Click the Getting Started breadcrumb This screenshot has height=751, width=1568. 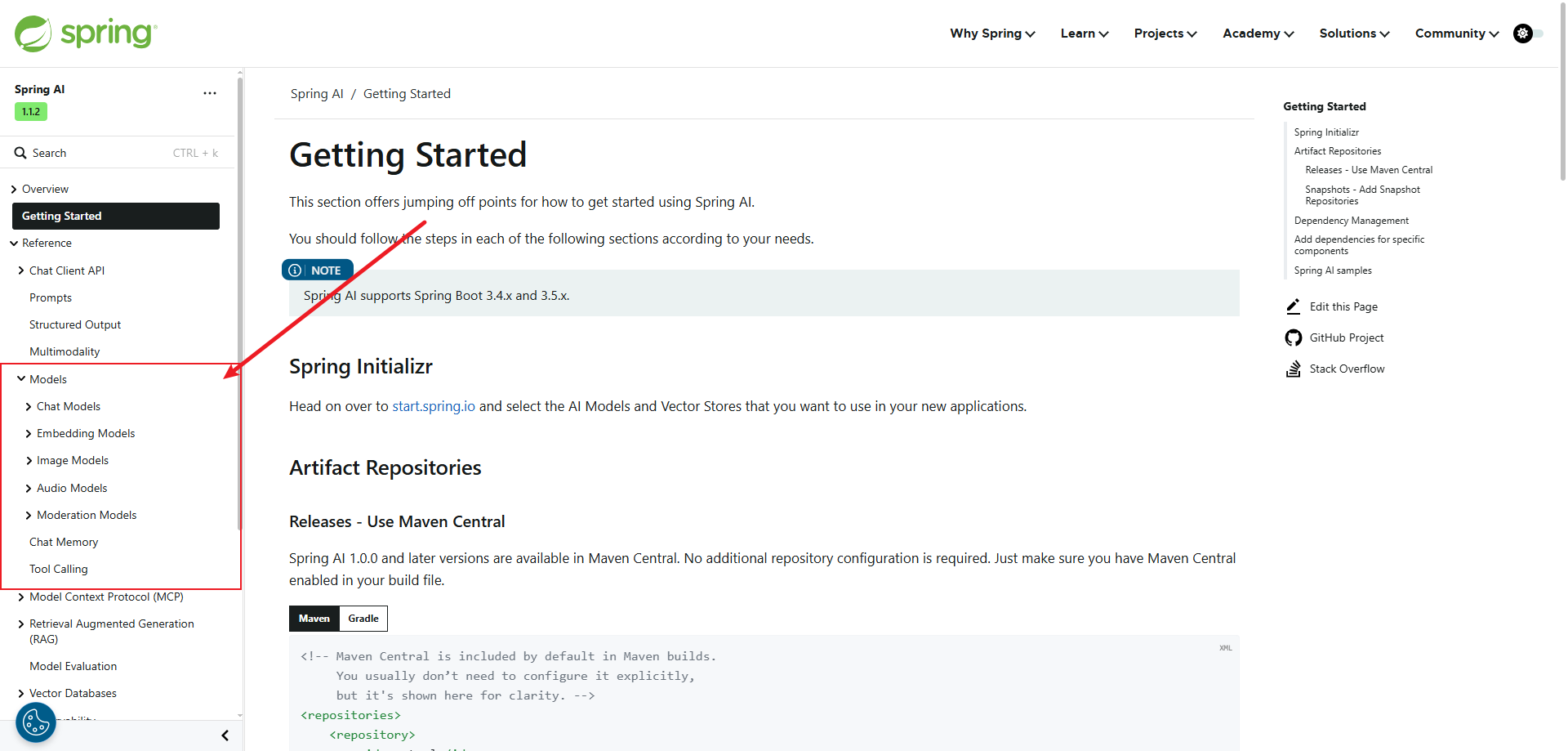407,94
